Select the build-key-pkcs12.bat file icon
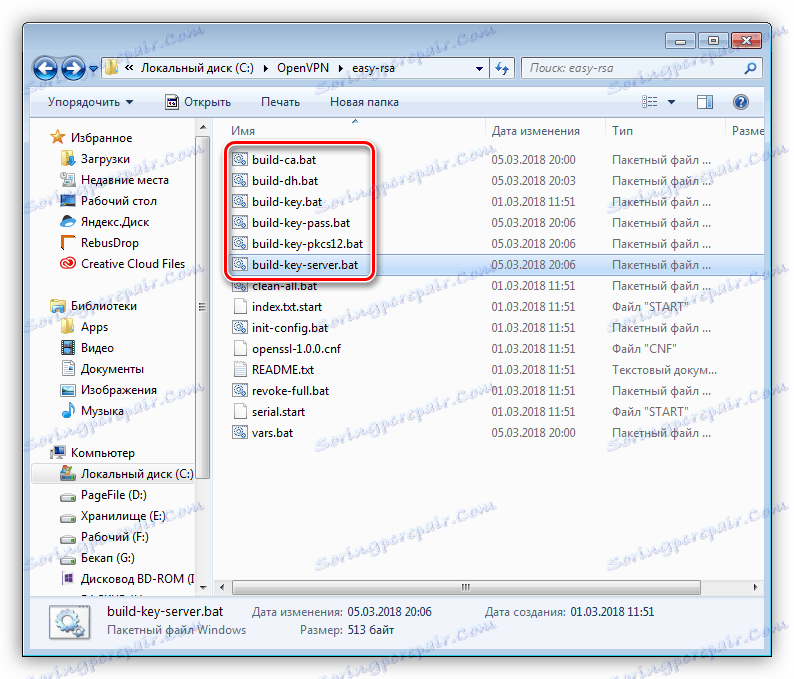This screenshot has width=794, height=679. click(240, 244)
